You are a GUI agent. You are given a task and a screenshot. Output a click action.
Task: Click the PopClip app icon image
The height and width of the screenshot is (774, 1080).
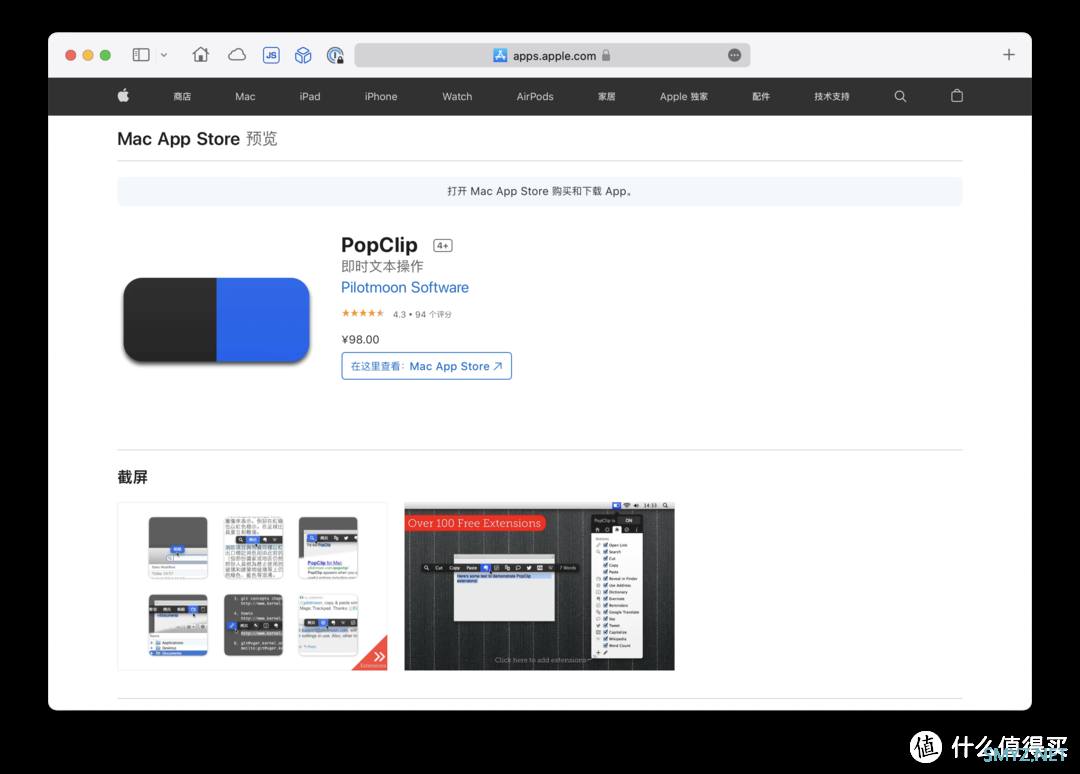click(216, 320)
